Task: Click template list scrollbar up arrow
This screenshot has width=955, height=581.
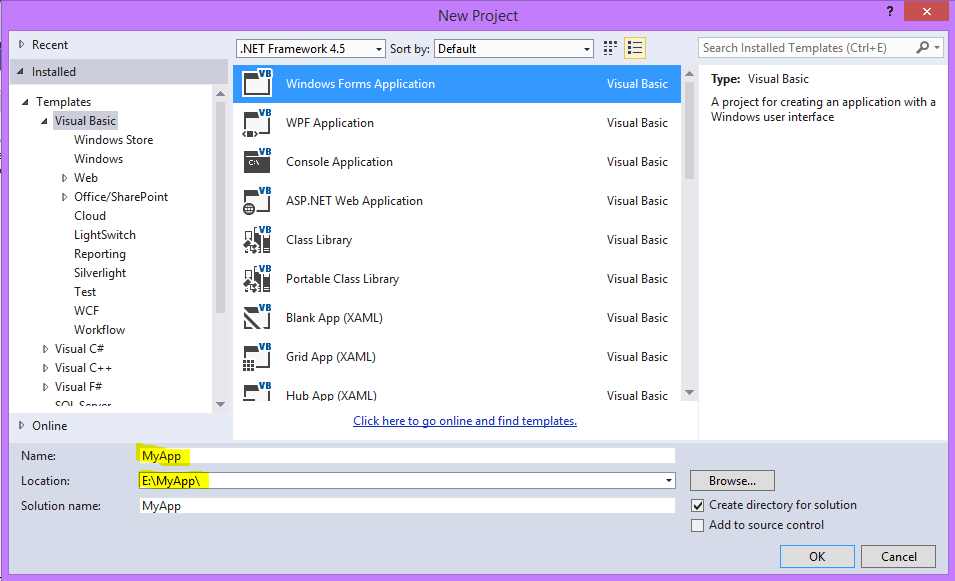Action: click(689, 74)
